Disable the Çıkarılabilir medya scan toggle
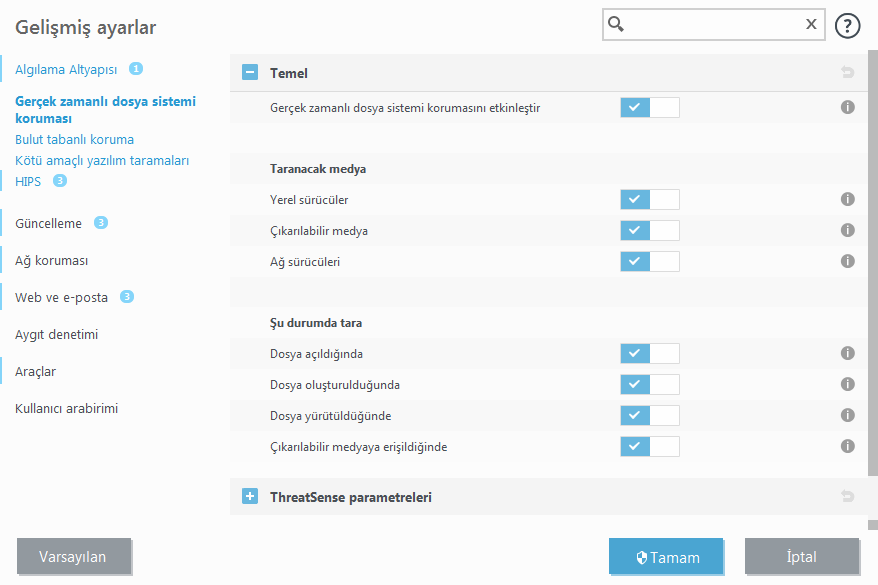The height and width of the screenshot is (585, 878). (x=649, y=231)
